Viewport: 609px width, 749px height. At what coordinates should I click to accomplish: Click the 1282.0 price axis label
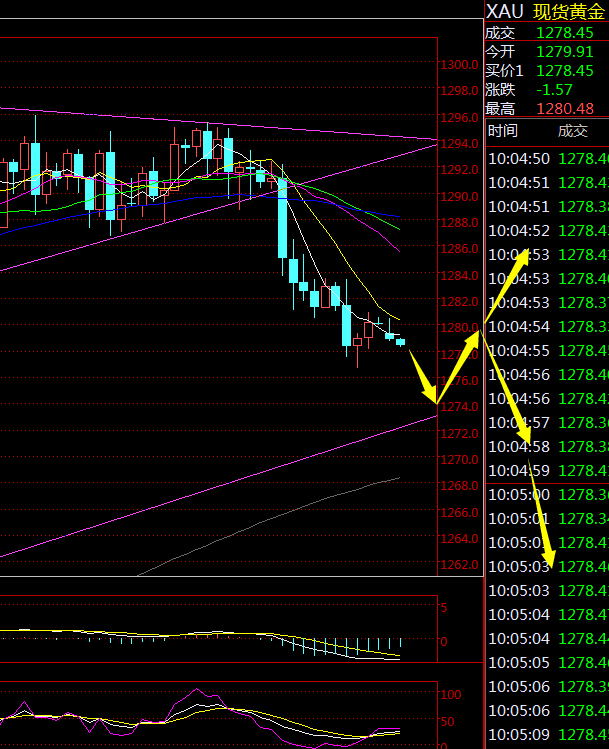tap(459, 302)
